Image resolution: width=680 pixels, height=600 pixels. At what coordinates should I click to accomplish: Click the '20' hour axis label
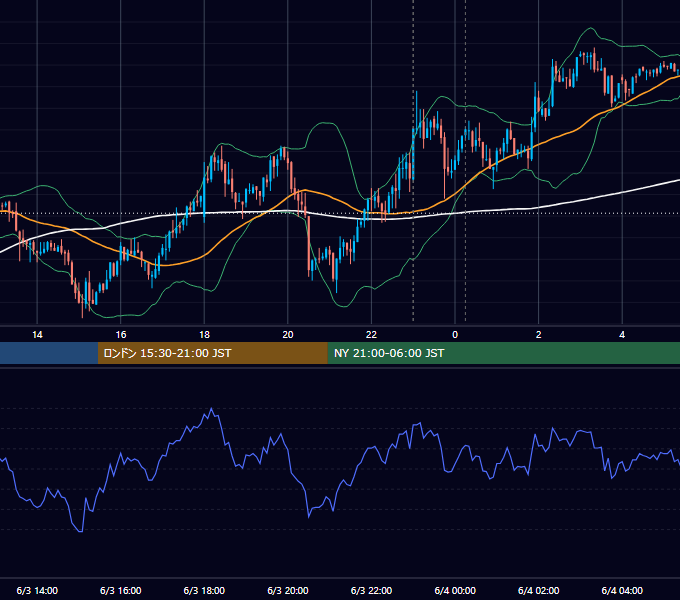coord(288,335)
